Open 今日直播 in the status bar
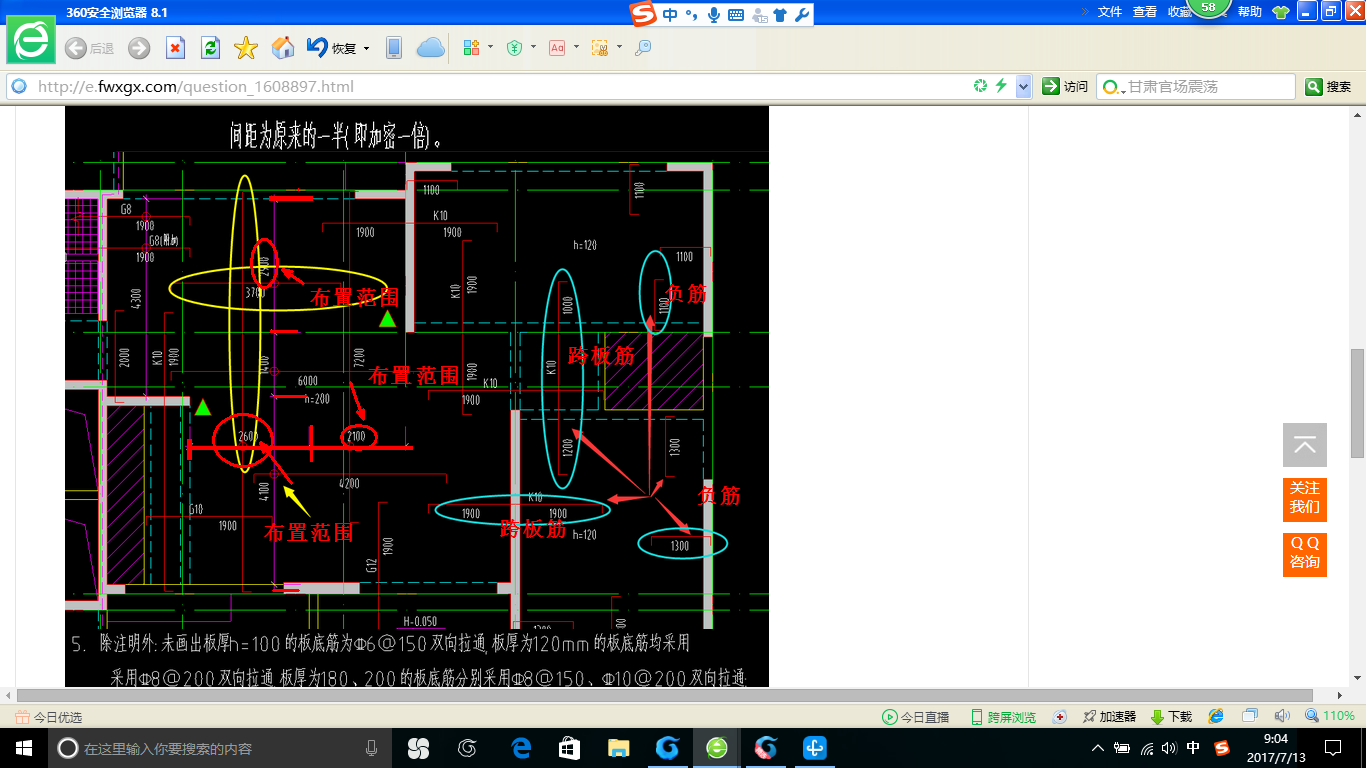Screen dimensions: 1366x768 (x=916, y=717)
